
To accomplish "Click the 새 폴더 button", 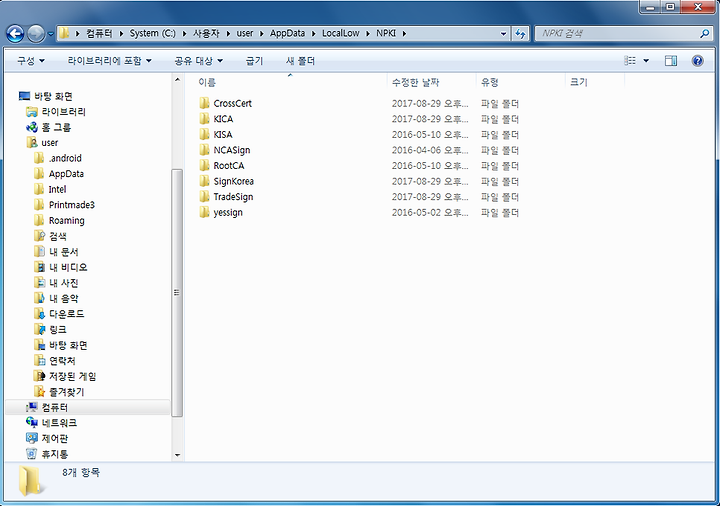I will pyautogui.click(x=300, y=61).
